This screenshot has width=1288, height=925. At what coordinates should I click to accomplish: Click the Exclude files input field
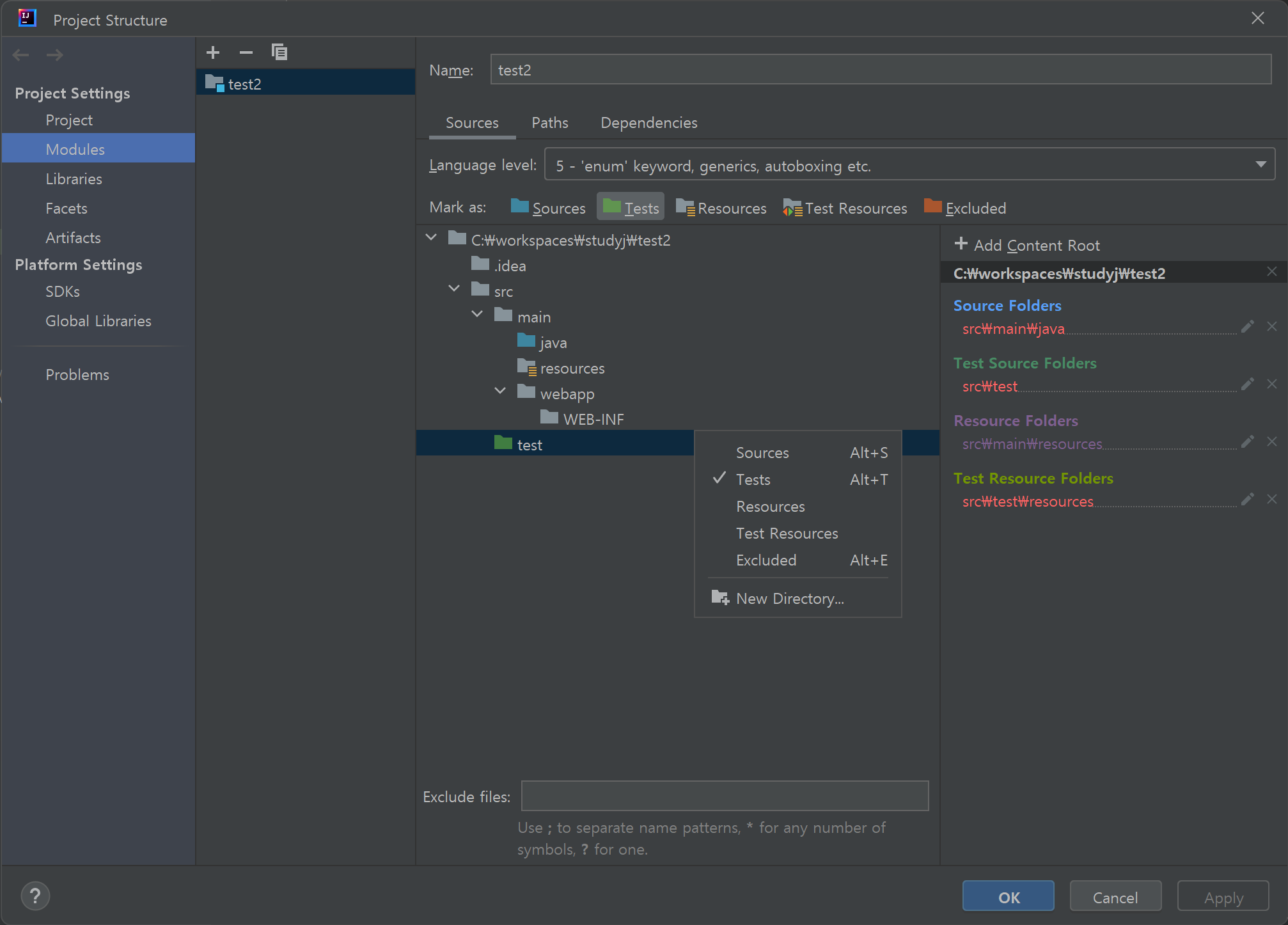click(725, 796)
